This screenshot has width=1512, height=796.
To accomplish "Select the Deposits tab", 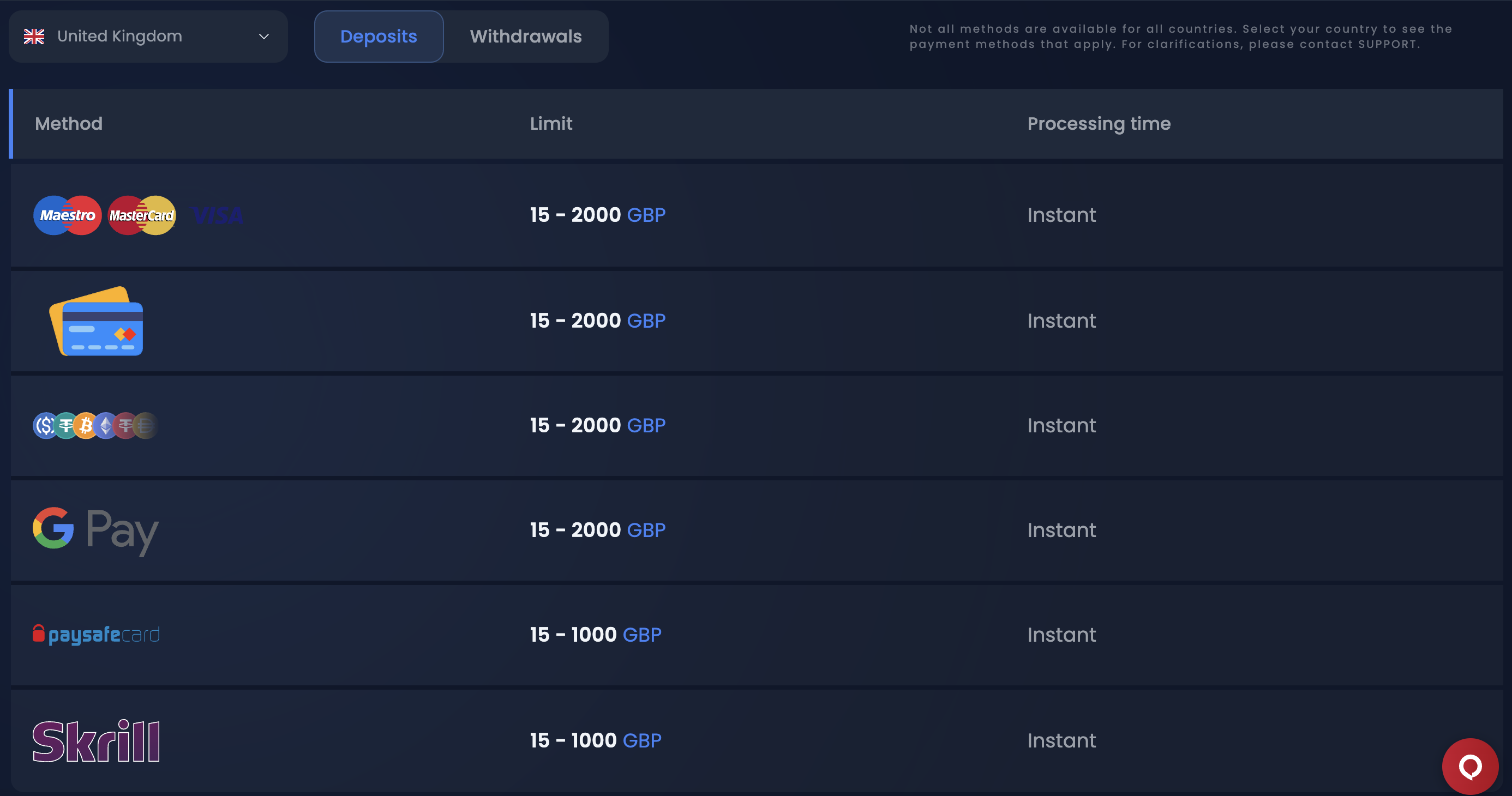I will (379, 37).
